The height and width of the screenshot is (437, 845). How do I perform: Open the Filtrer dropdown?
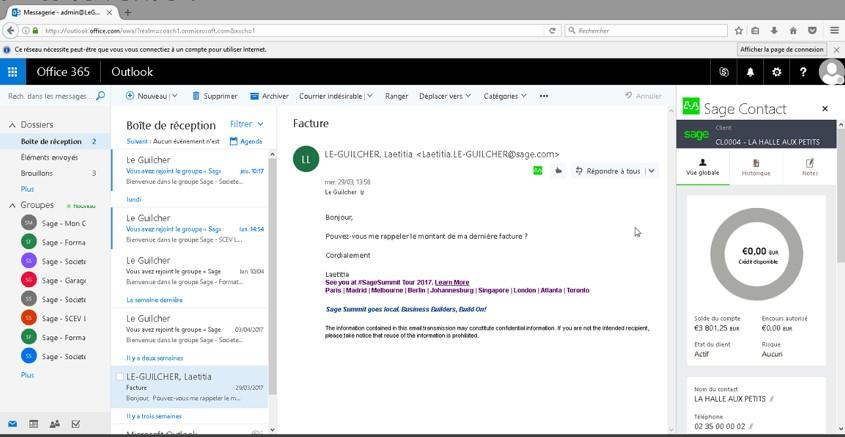[x=246, y=124]
